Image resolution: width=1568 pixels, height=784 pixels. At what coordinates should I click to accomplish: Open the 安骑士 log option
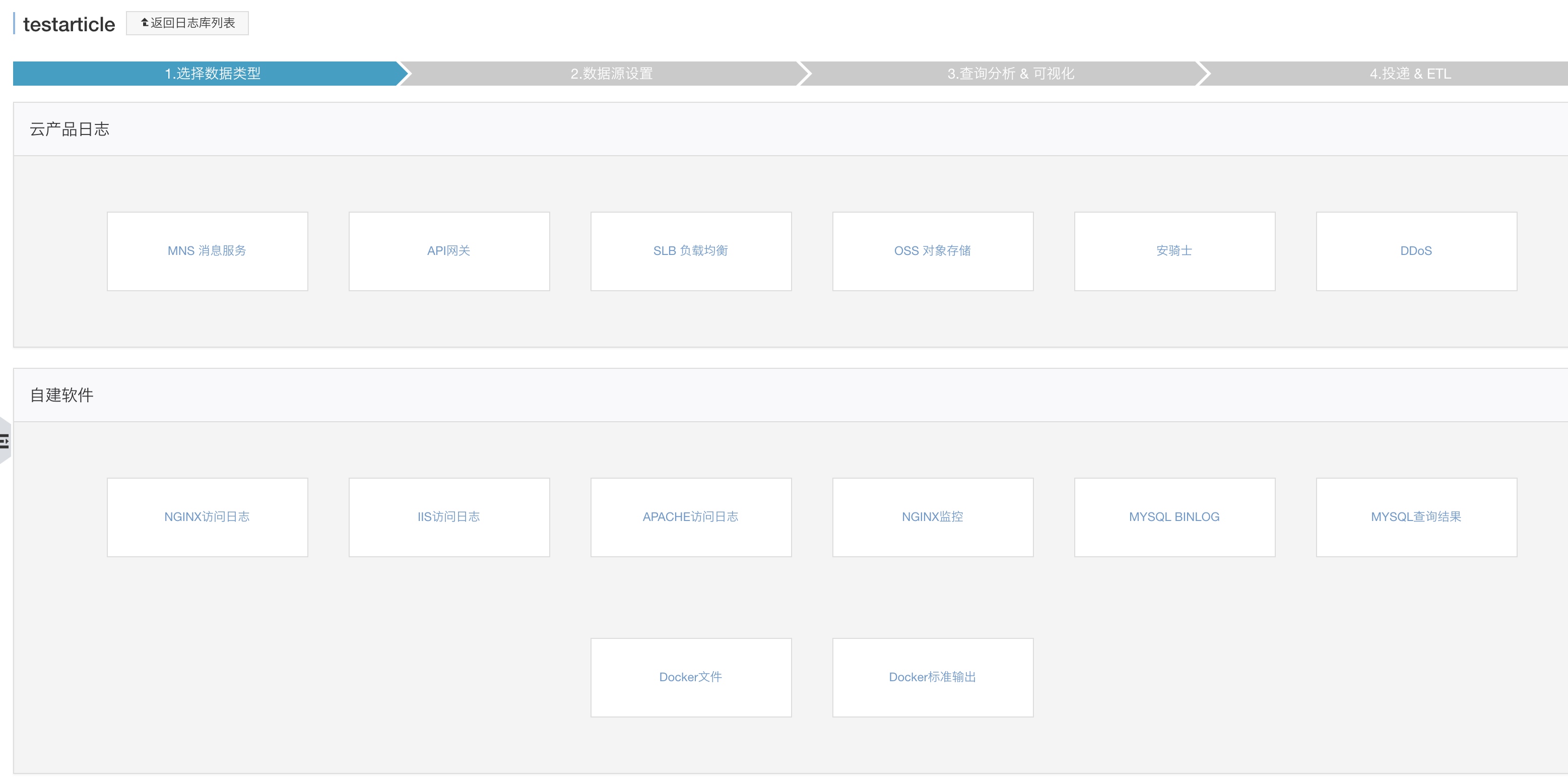(1175, 251)
